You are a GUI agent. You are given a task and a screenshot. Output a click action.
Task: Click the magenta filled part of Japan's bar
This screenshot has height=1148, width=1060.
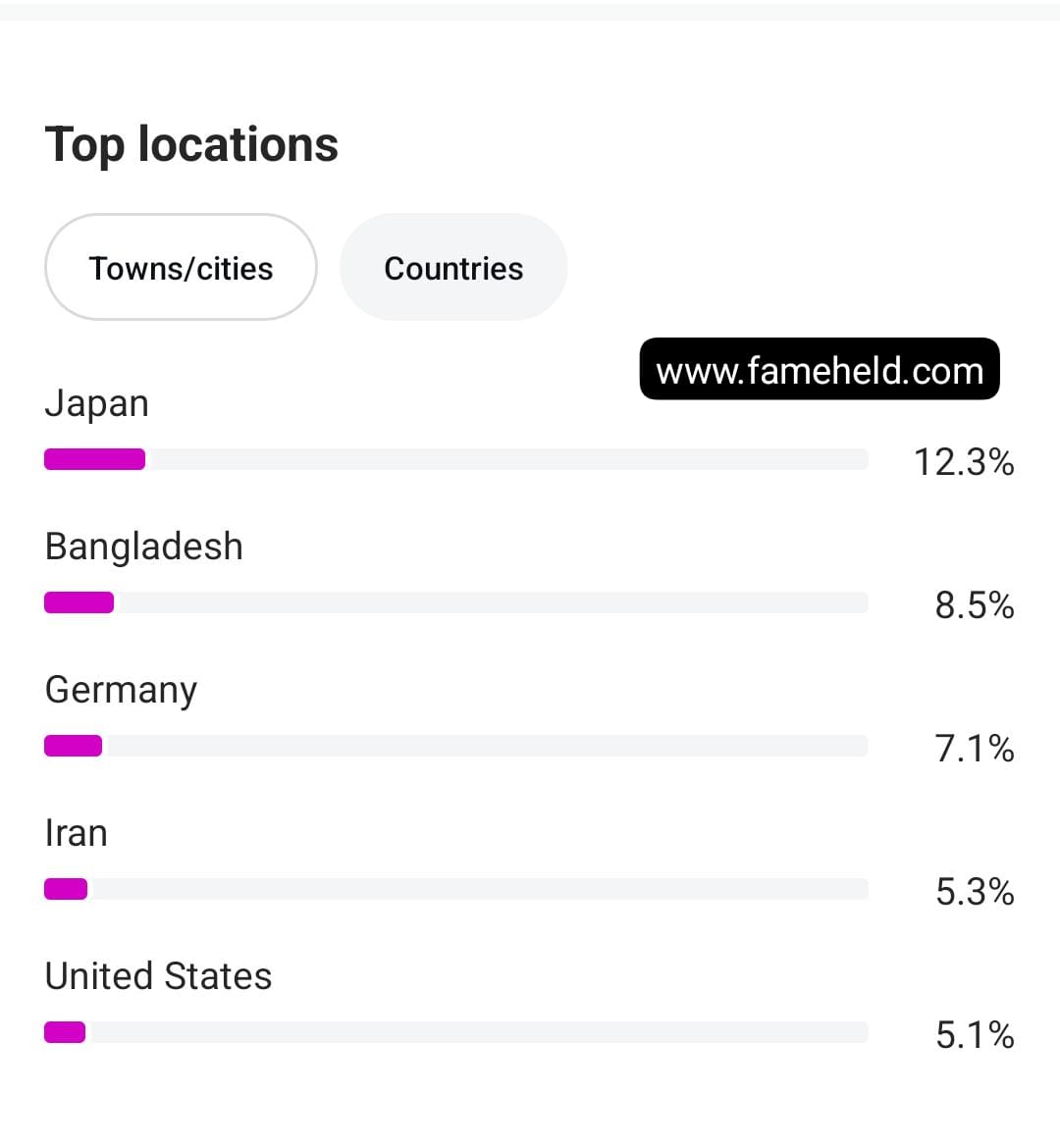tap(95, 459)
